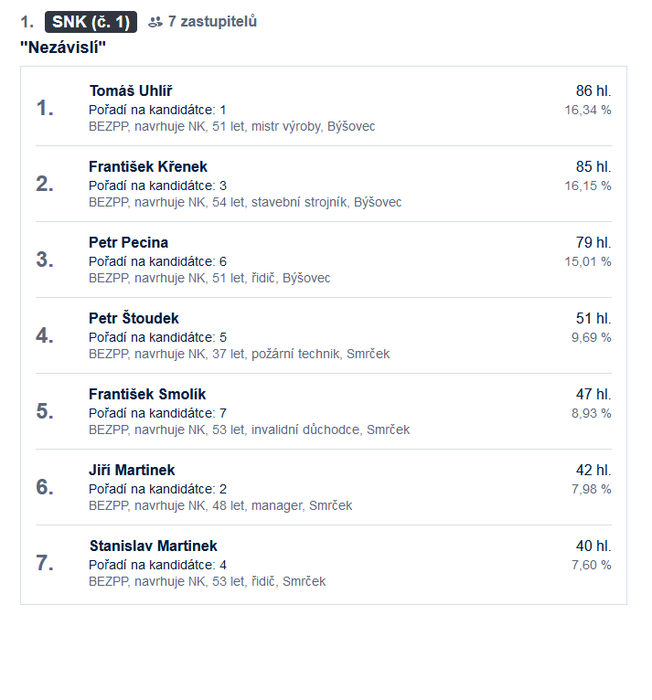Click the people icon beside 7 zastupitelů
The image size is (652, 700).
(155, 22)
